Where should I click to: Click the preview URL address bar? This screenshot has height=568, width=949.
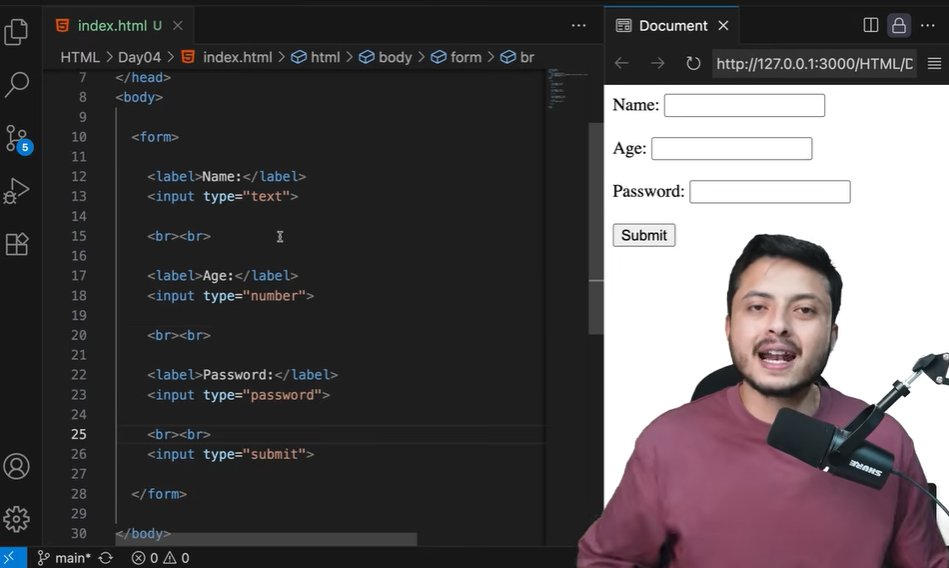click(x=813, y=64)
